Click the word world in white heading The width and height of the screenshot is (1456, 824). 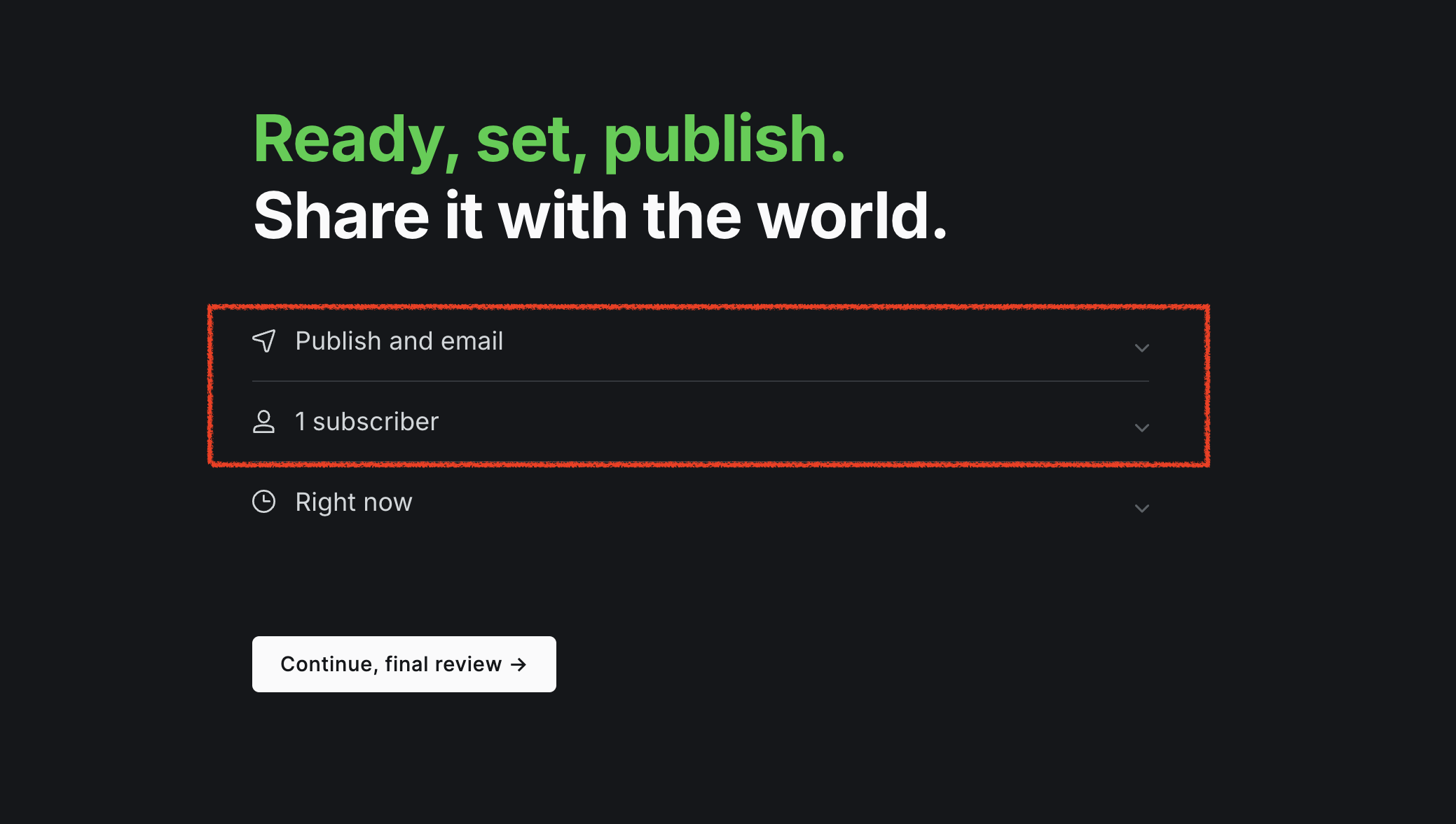click(x=853, y=216)
